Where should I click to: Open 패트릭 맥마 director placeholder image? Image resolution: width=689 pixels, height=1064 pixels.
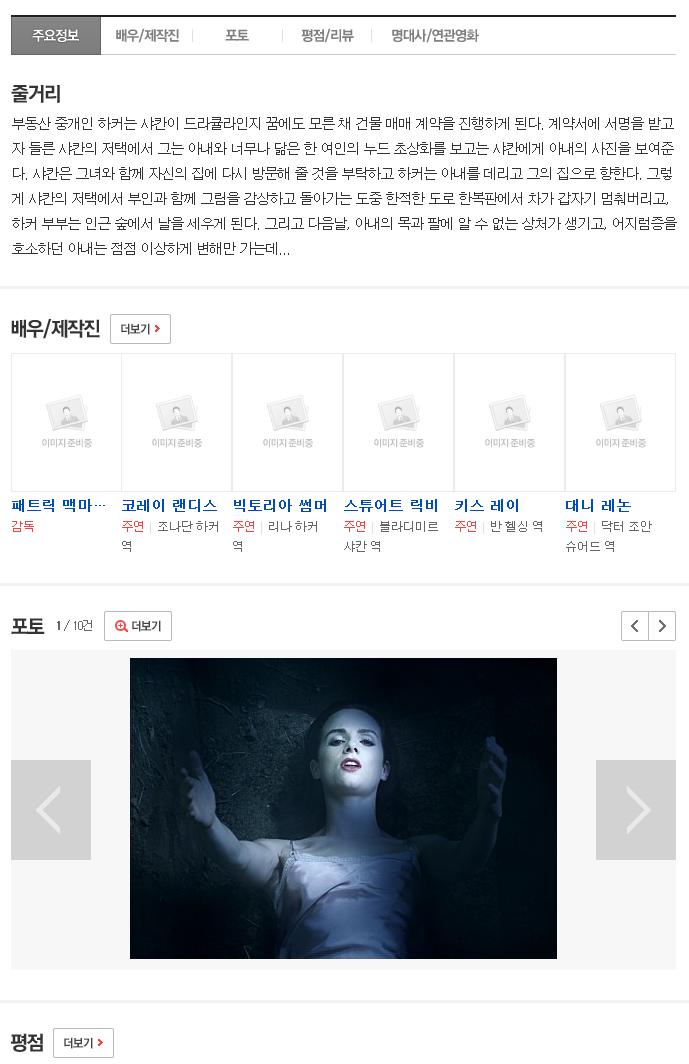pos(67,422)
